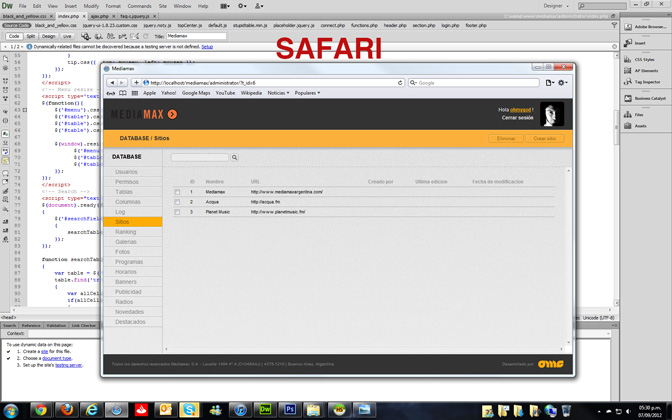672x420 pixels.
Task: Open Internet Explorer from the taskbar
Action: (91, 410)
